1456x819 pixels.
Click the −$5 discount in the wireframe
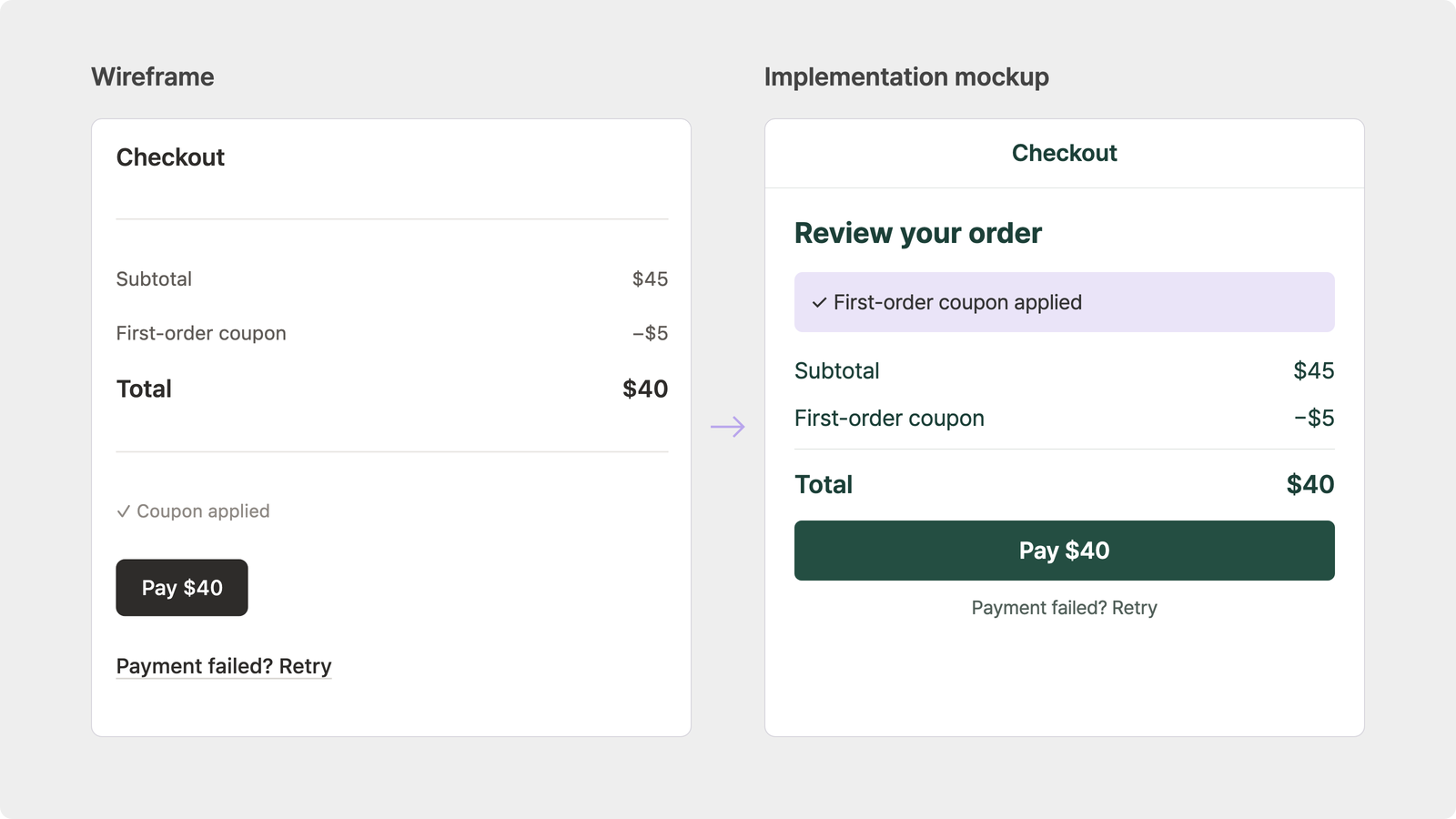[x=650, y=333]
